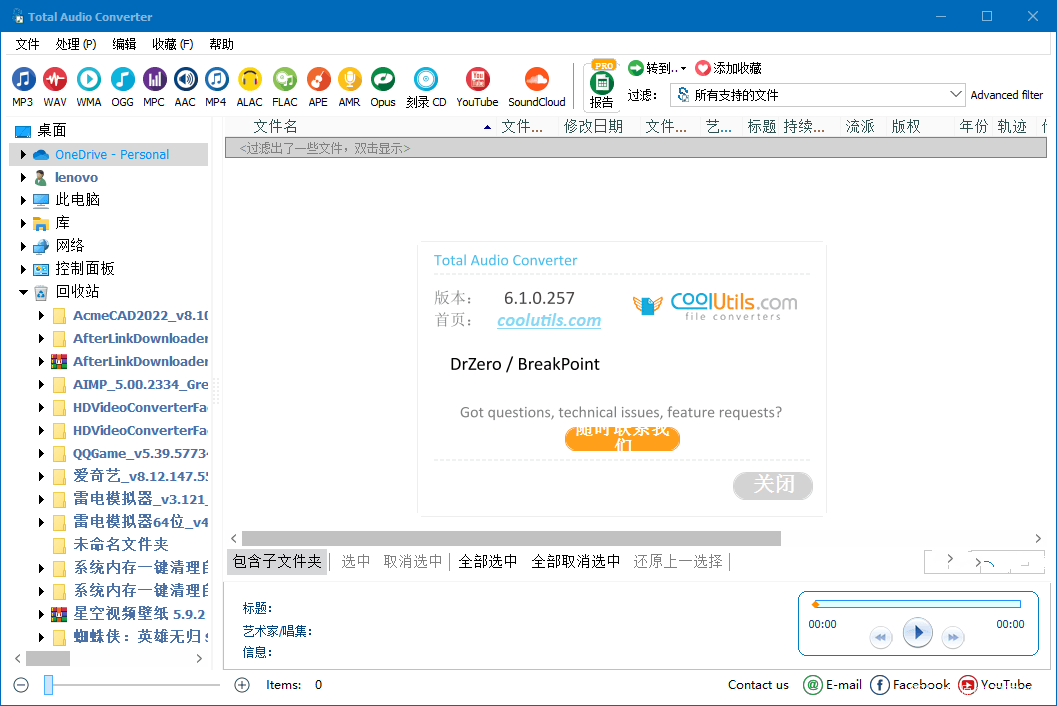Screen dimensions: 1057x706
Task: Add to favorites with 添加收藏
Action: click(x=729, y=68)
